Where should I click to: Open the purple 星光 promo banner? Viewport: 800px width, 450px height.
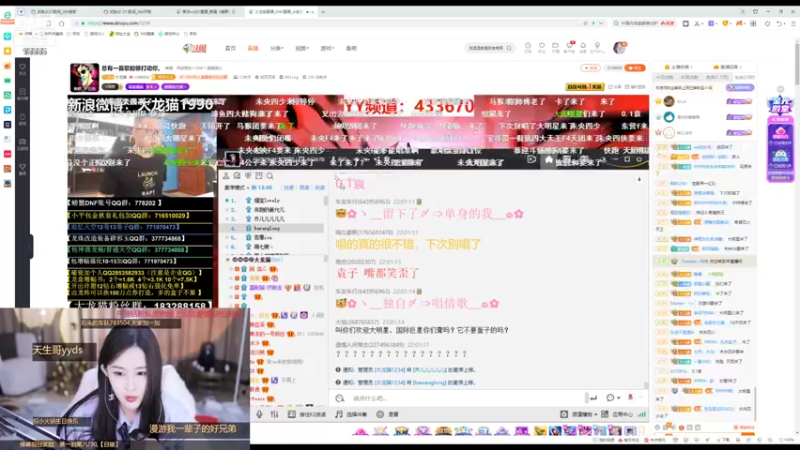[780, 138]
